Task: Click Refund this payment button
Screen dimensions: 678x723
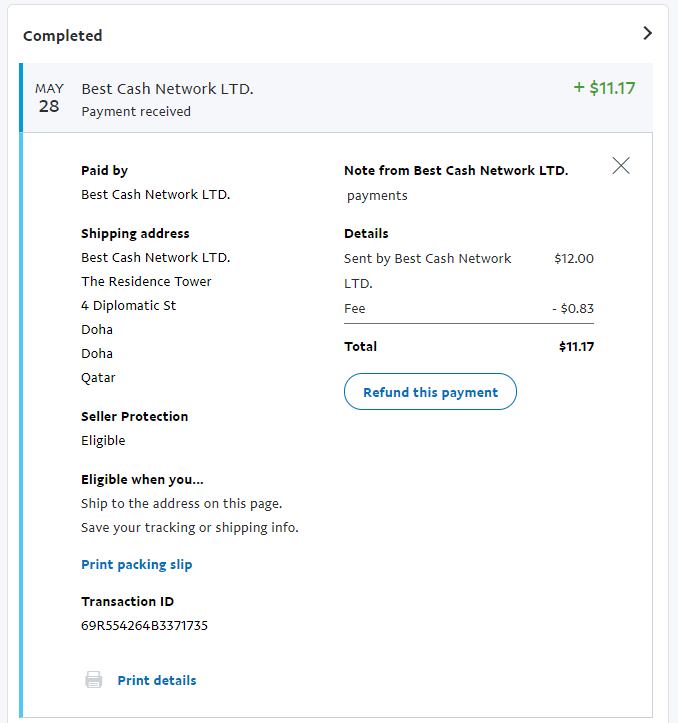Action: 430,392
